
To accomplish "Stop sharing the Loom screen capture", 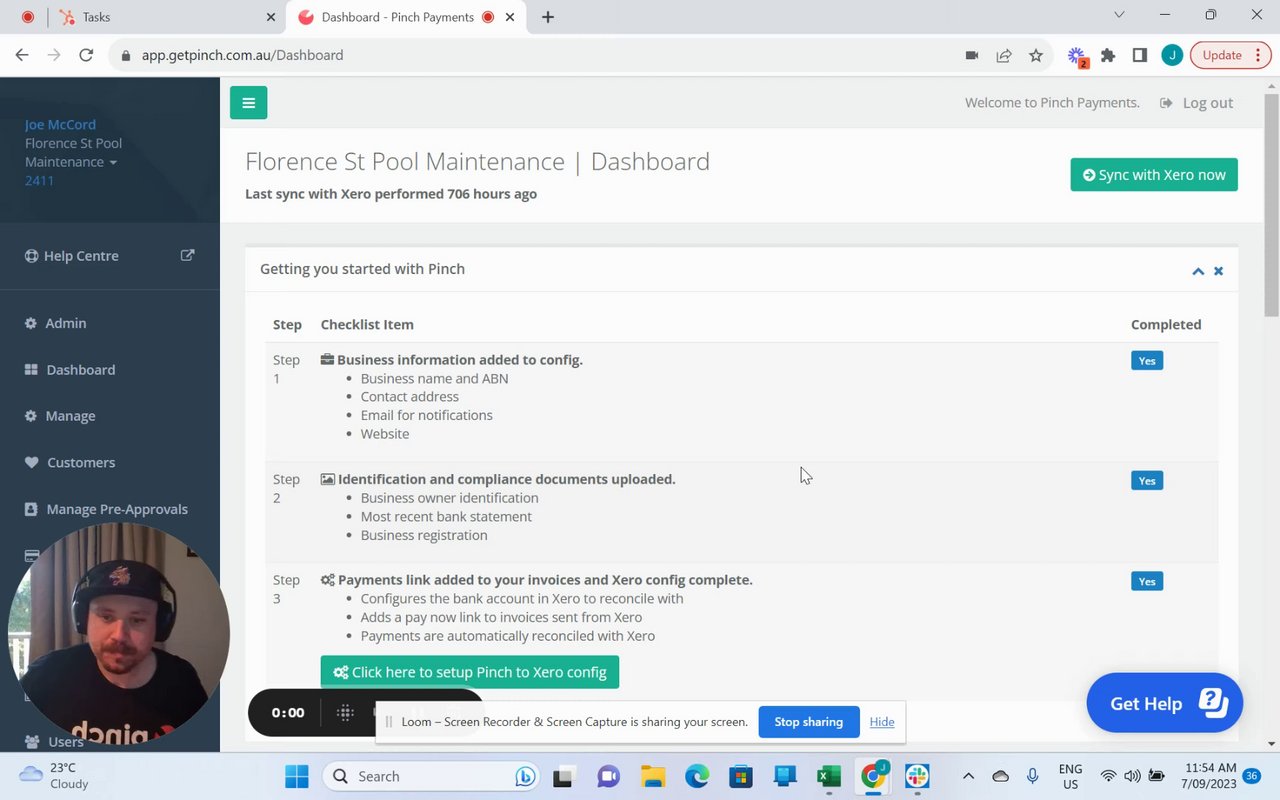I will point(808,721).
